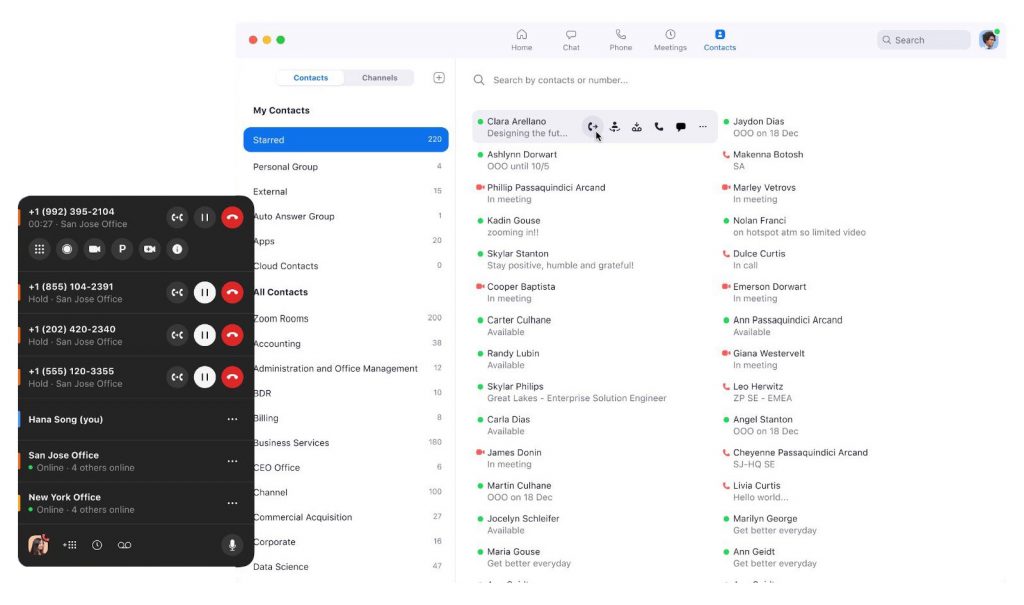Open your profile avatar menu
The height and width of the screenshot is (605, 1024).
(x=989, y=39)
